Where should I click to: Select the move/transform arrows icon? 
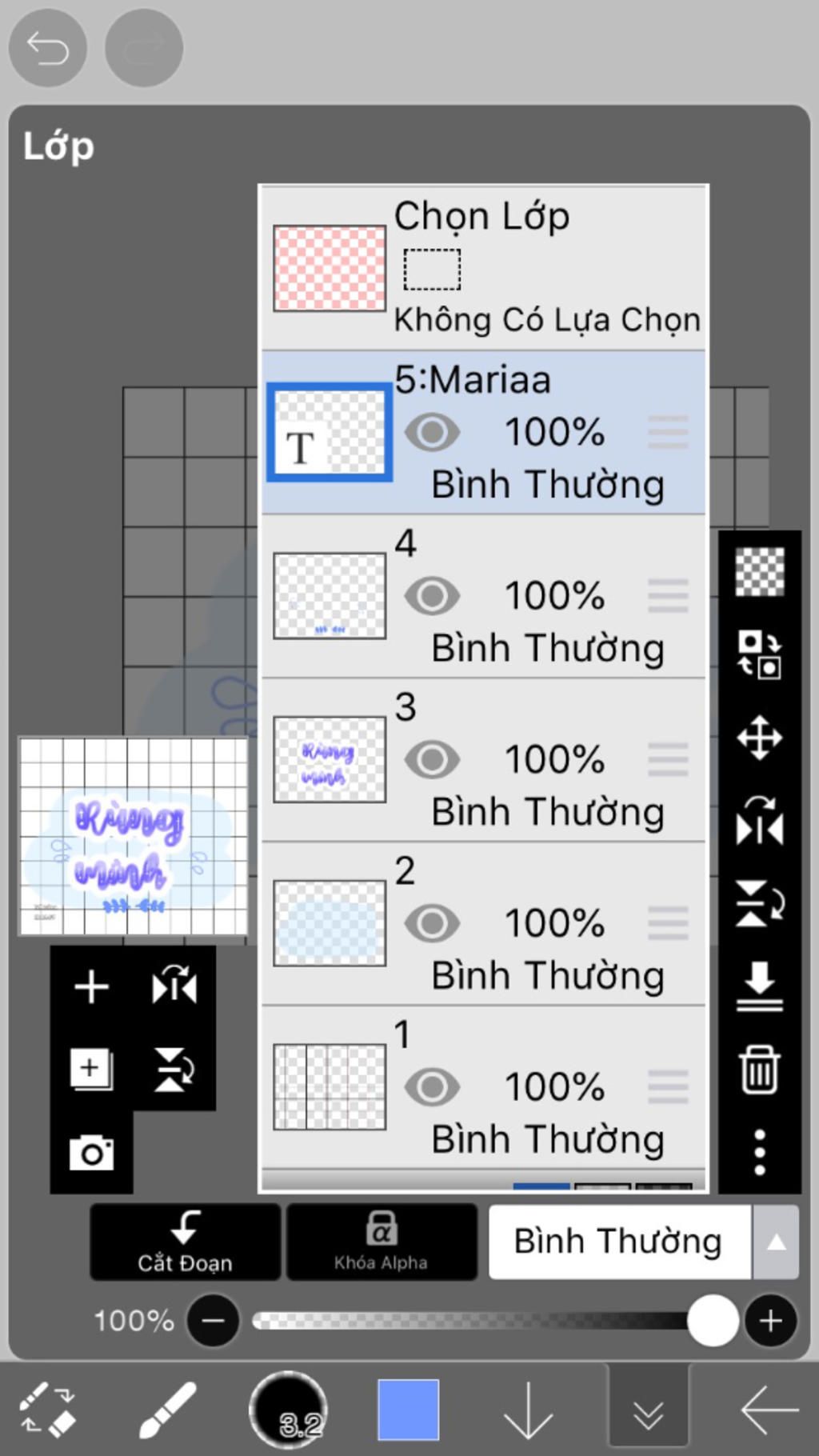click(x=759, y=737)
